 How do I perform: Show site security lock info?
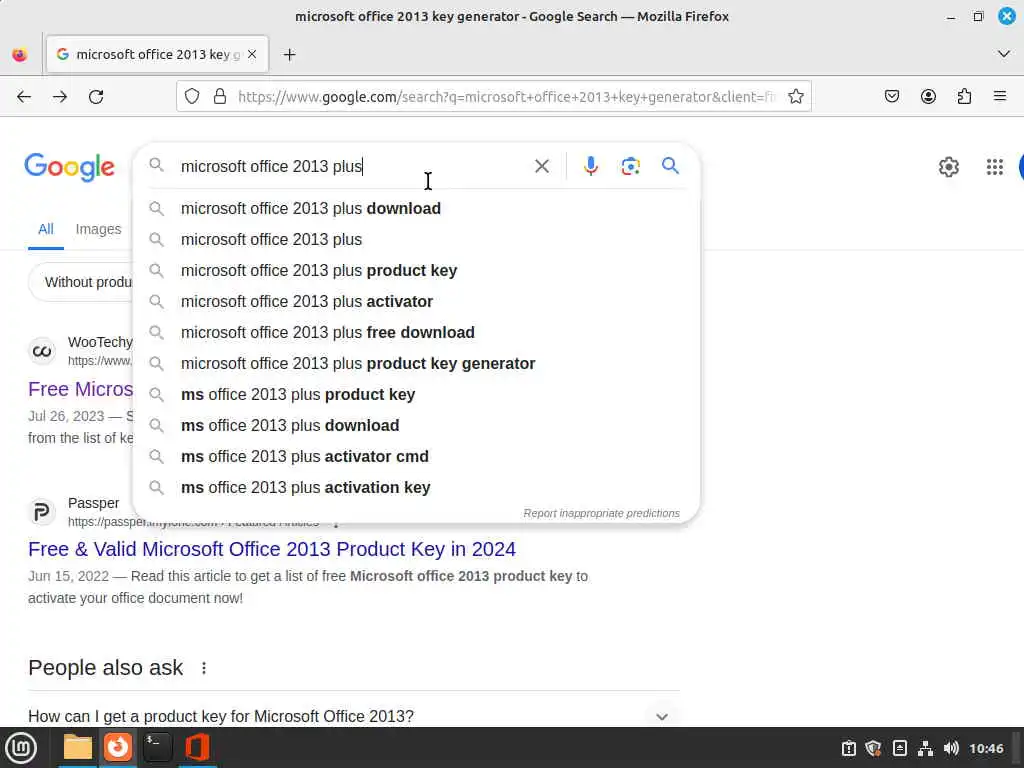click(x=220, y=97)
